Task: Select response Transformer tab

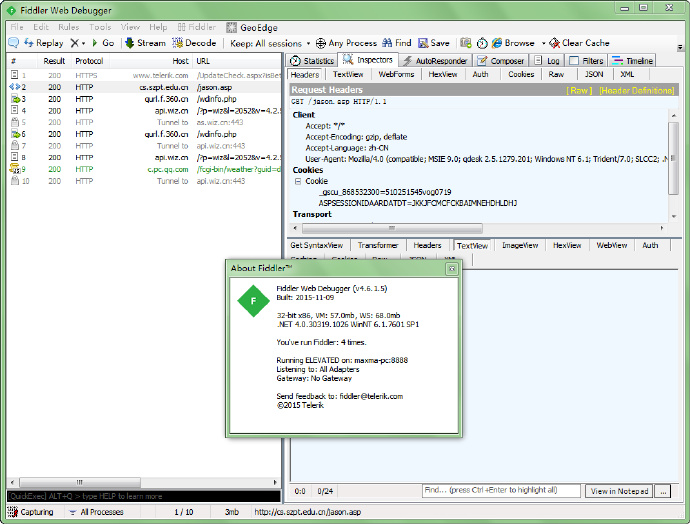Action: [378, 245]
